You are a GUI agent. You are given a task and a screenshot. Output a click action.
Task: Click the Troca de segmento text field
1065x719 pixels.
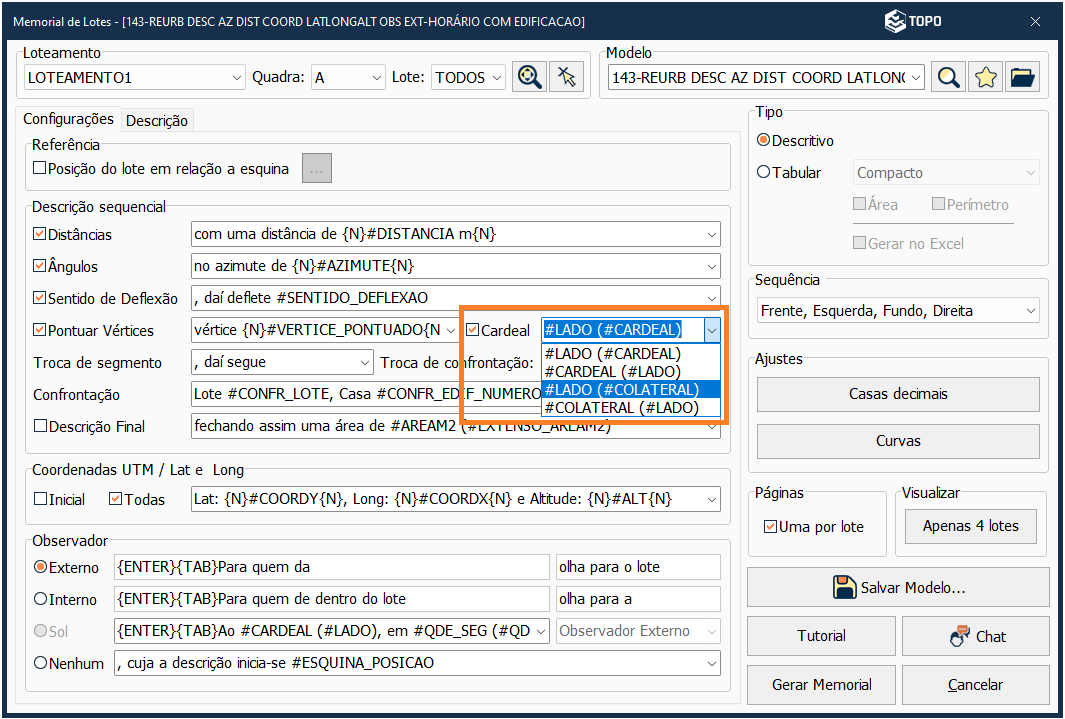[280, 362]
